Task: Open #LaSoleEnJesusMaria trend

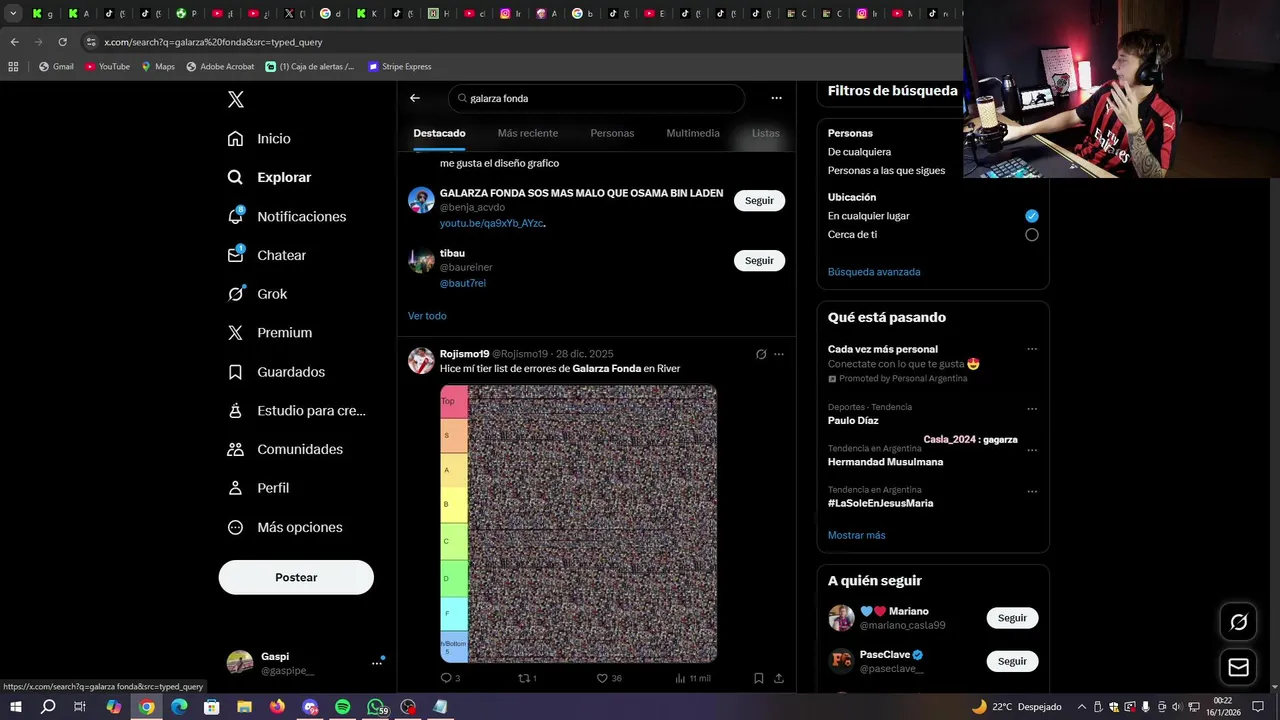Action: pos(880,503)
